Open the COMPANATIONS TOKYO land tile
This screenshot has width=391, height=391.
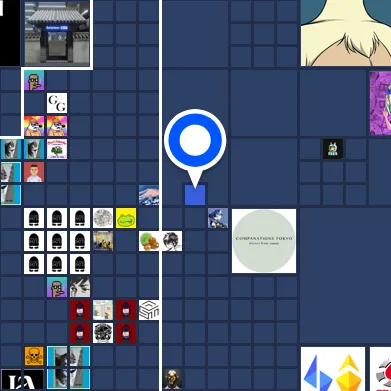(264, 241)
